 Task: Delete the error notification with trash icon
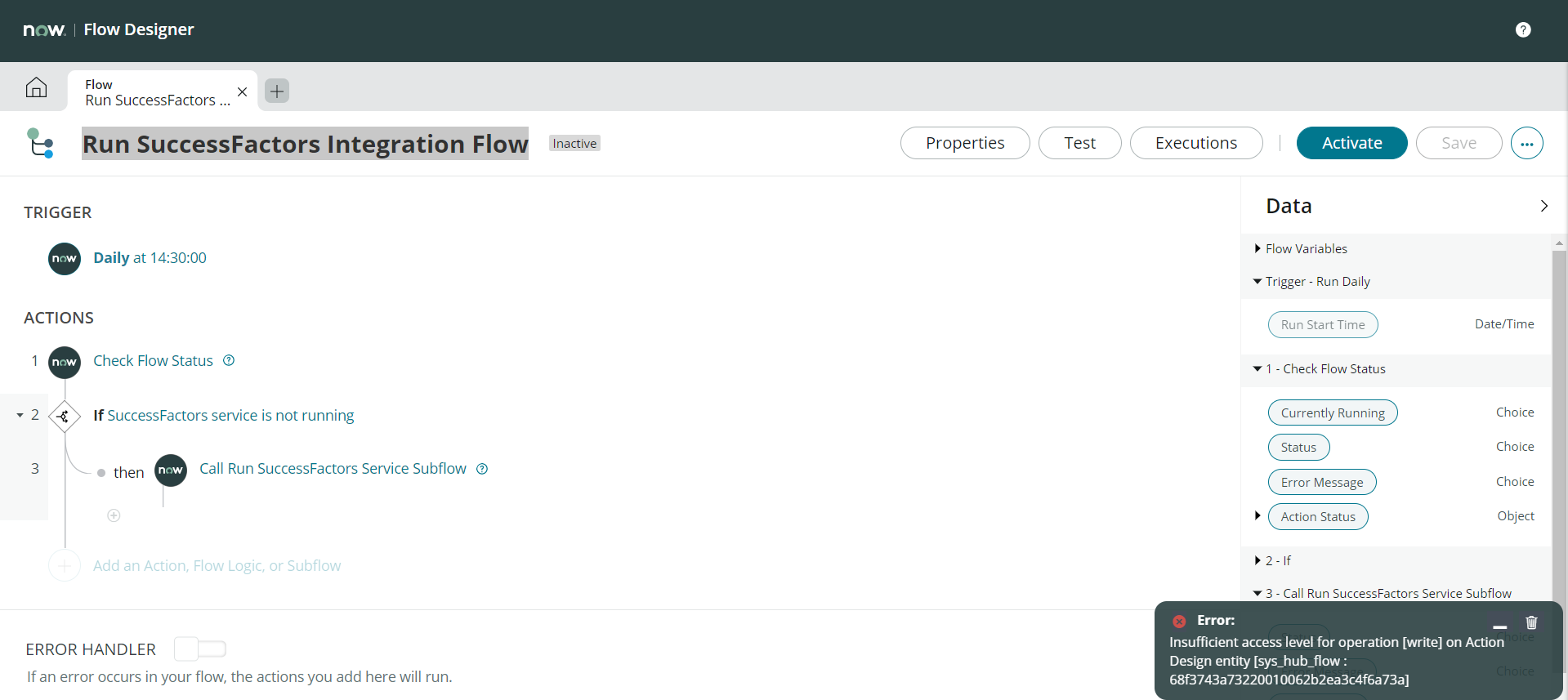click(1531, 622)
